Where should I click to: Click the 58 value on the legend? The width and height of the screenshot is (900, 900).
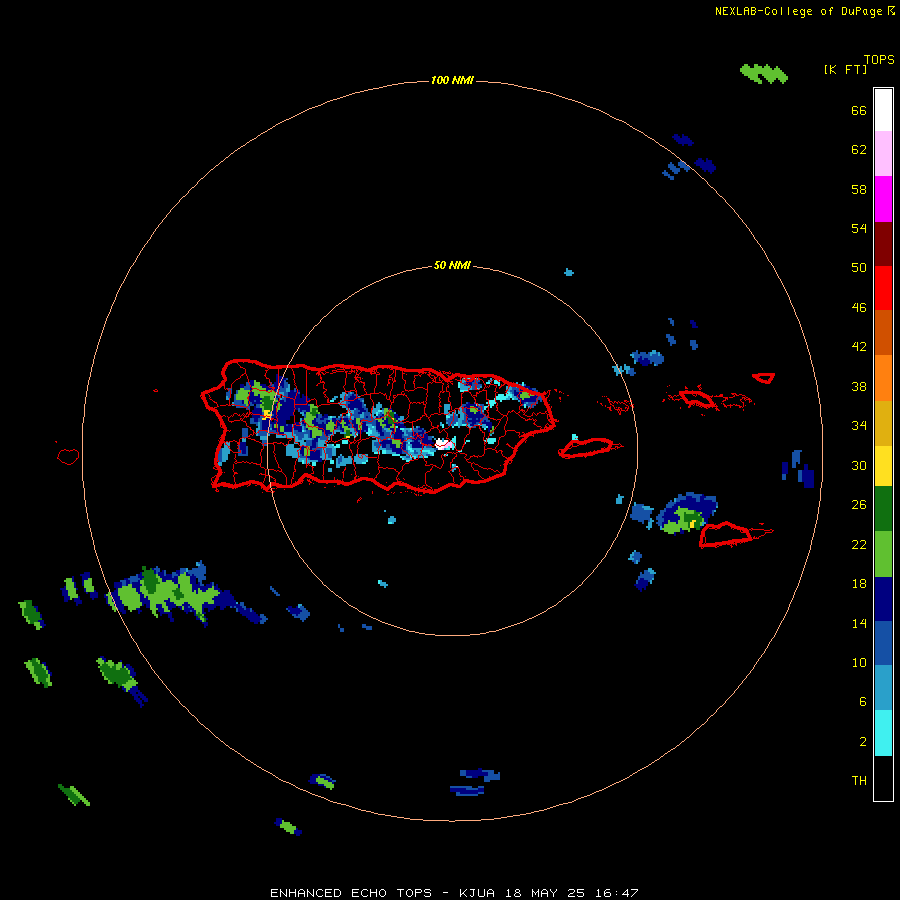(x=859, y=189)
